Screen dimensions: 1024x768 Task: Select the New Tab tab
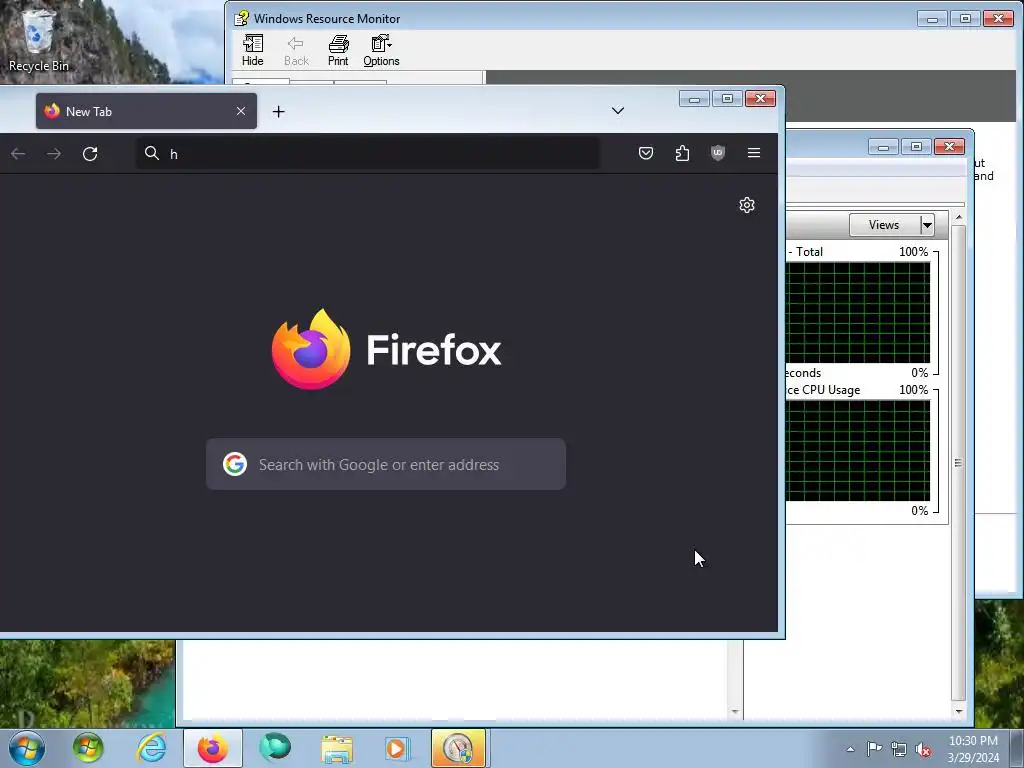tap(146, 111)
